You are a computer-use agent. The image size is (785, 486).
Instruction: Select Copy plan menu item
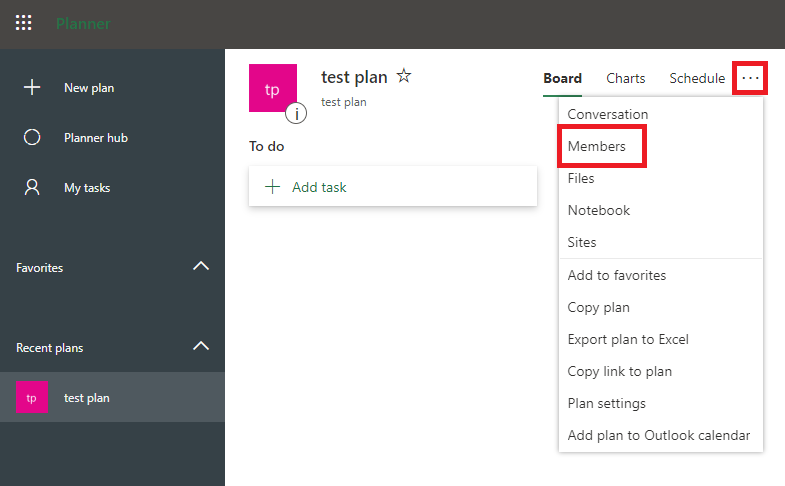click(661, 307)
